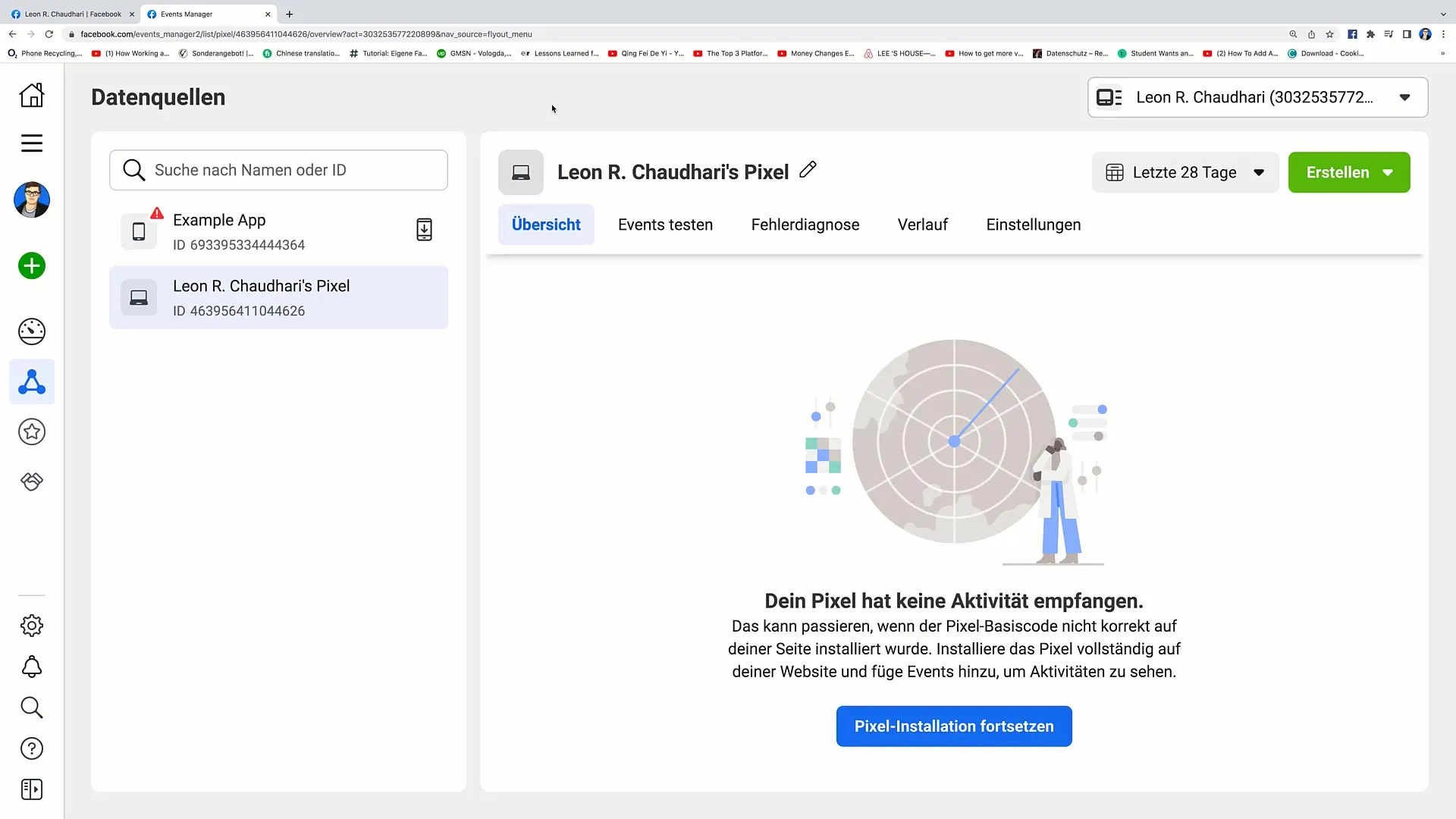Click the analytics chart icon in sidebar
1456x819 pixels.
[31, 331]
